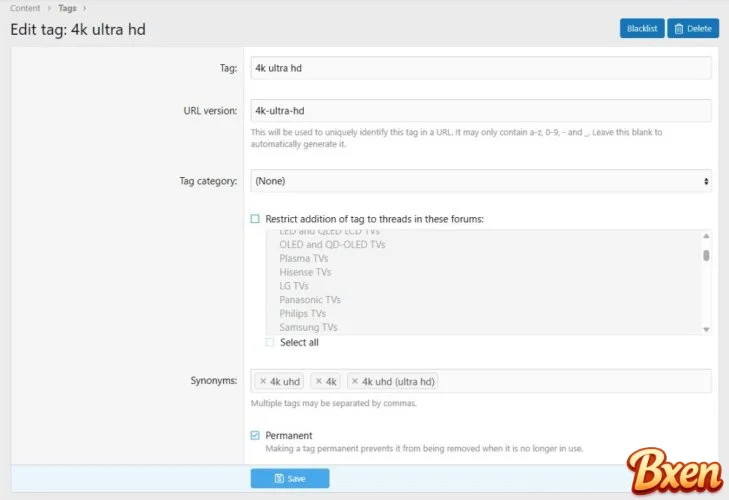Click the forum list scrollbar thumb
Image resolution: width=729 pixels, height=500 pixels.
[706, 255]
